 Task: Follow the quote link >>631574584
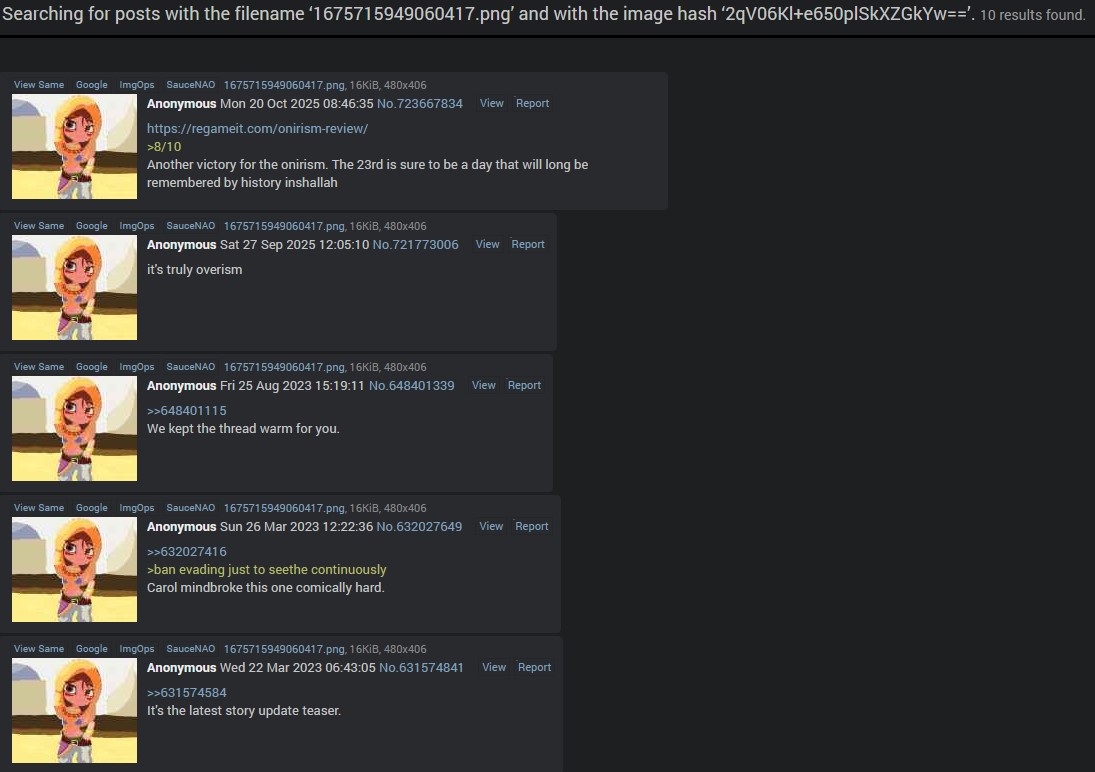[186, 693]
